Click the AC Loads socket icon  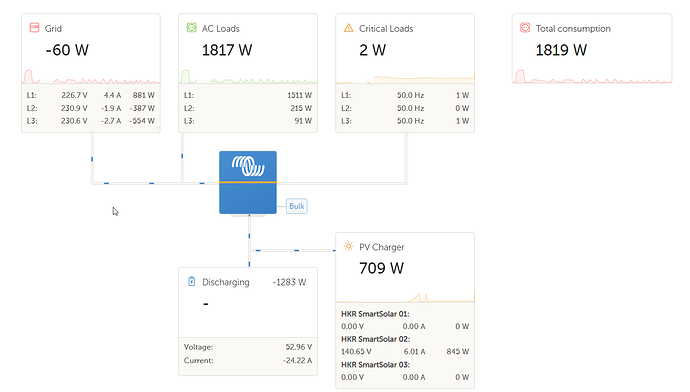pyautogui.click(x=191, y=28)
